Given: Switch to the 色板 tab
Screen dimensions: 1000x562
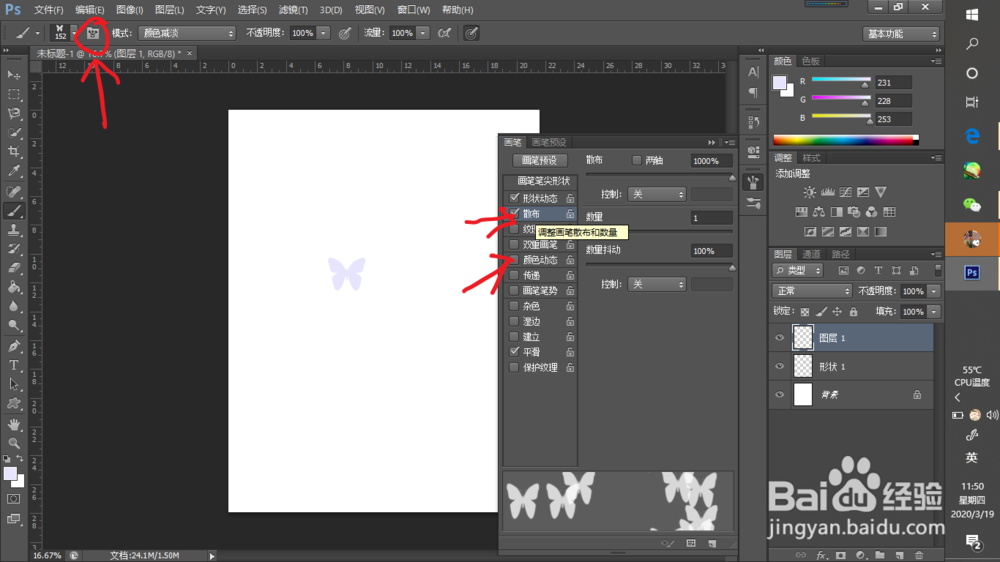Looking at the screenshot, I should point(811,61).
